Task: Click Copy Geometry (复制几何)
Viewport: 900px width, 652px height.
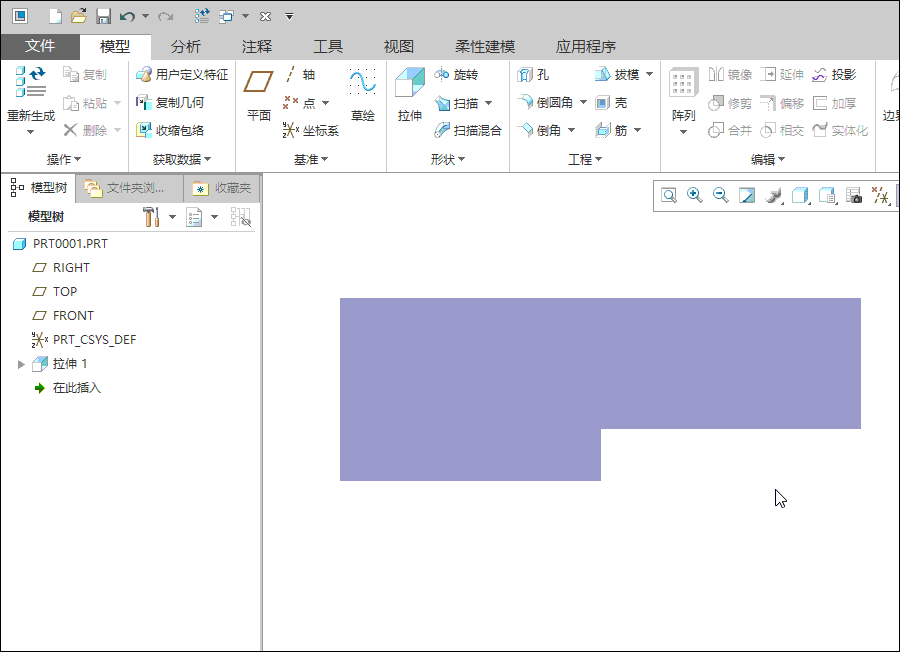Action: click(x=170, y=103)
